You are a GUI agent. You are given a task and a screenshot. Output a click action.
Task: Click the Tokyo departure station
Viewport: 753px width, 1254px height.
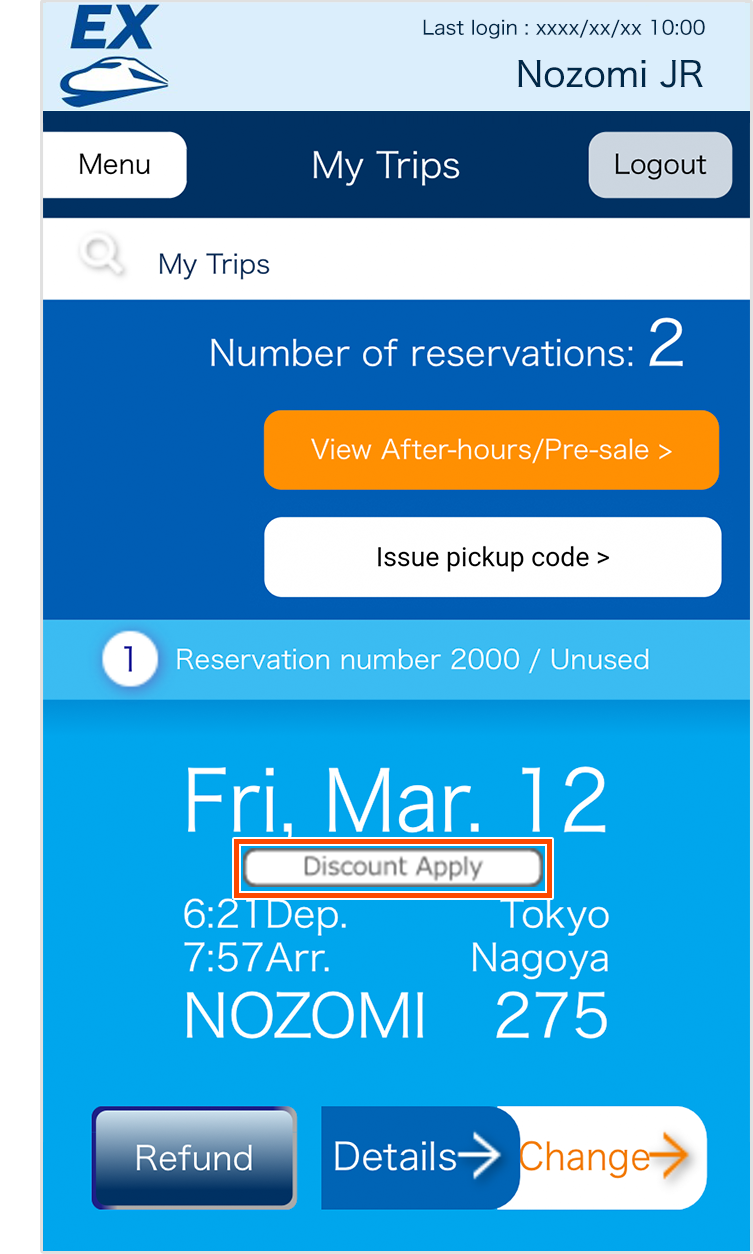pyautogui.click(x=555, y=914)
